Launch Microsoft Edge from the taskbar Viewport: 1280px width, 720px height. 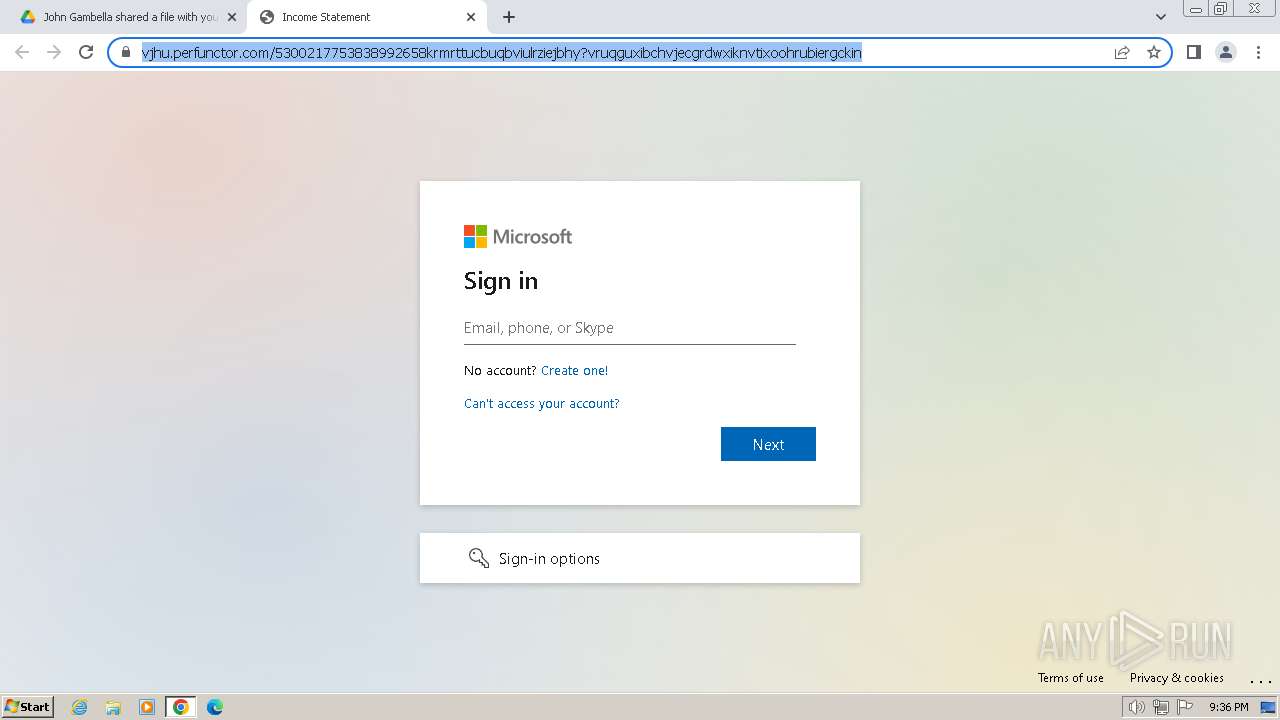tap(215, 707)
